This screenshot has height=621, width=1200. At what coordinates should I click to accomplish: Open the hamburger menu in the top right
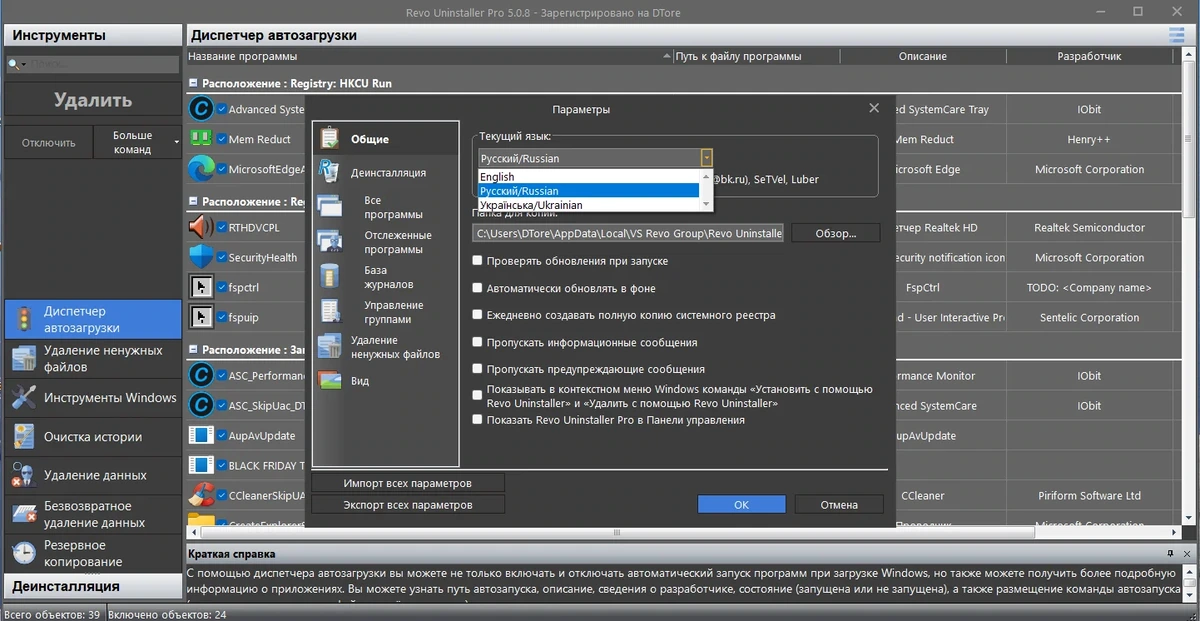tap(1175, 35)
